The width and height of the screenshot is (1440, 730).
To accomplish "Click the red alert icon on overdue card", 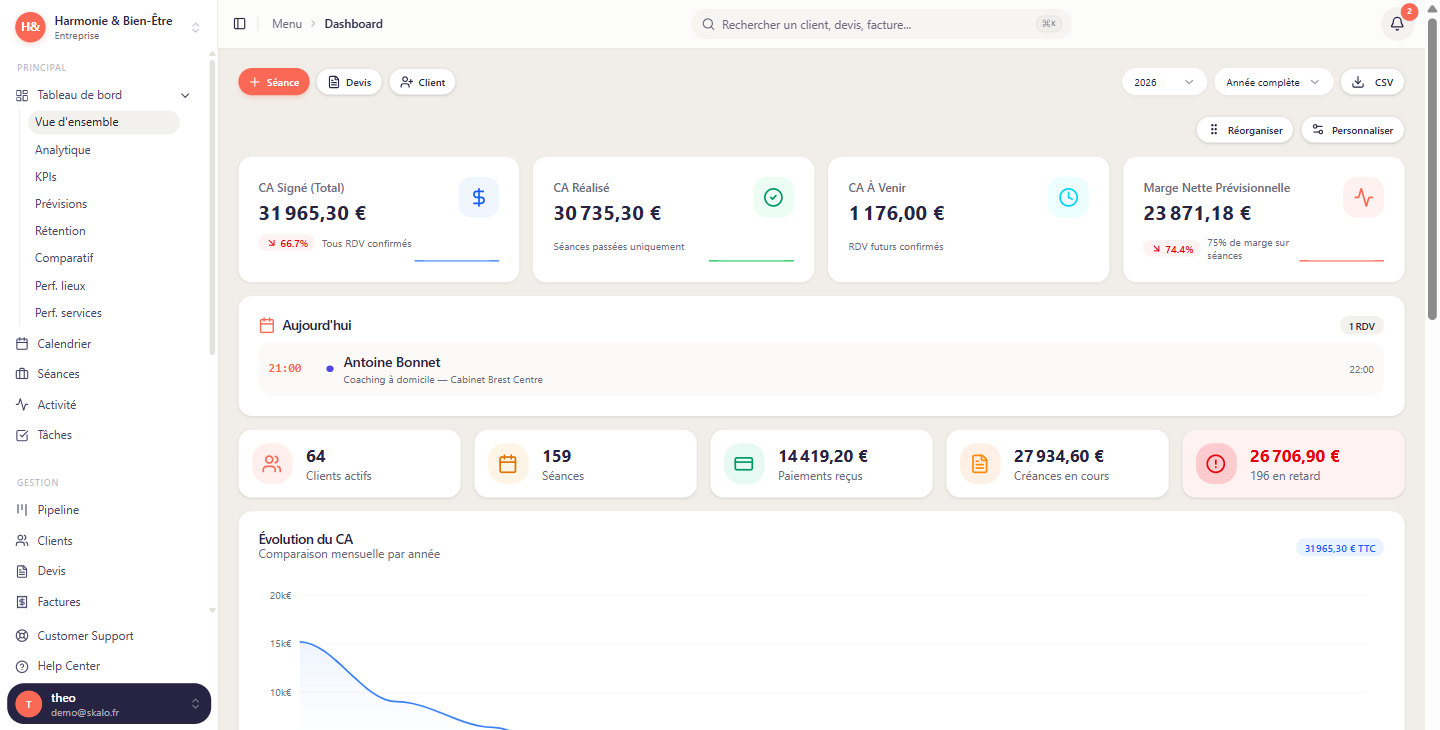I will pos(1215,464).
